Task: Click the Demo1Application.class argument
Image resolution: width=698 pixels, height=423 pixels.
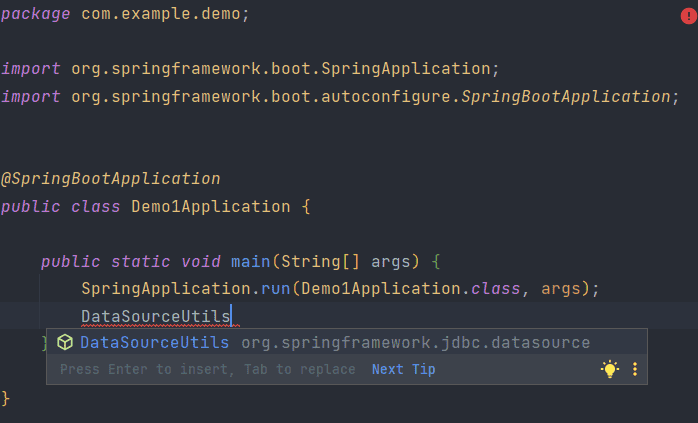Action: point(410,289)
